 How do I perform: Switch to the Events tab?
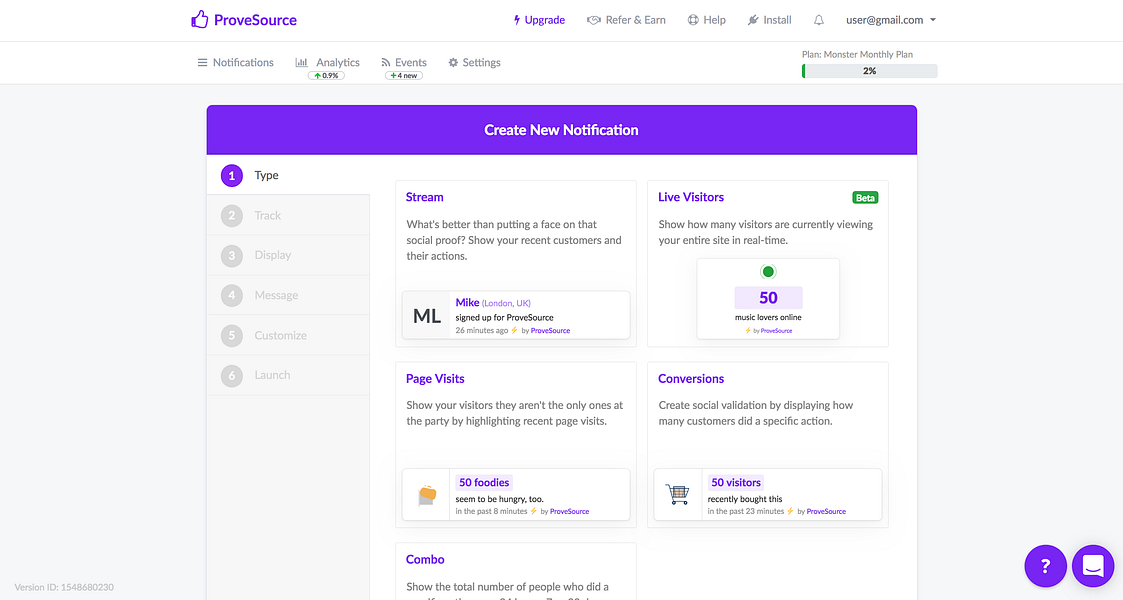(404, 61)
